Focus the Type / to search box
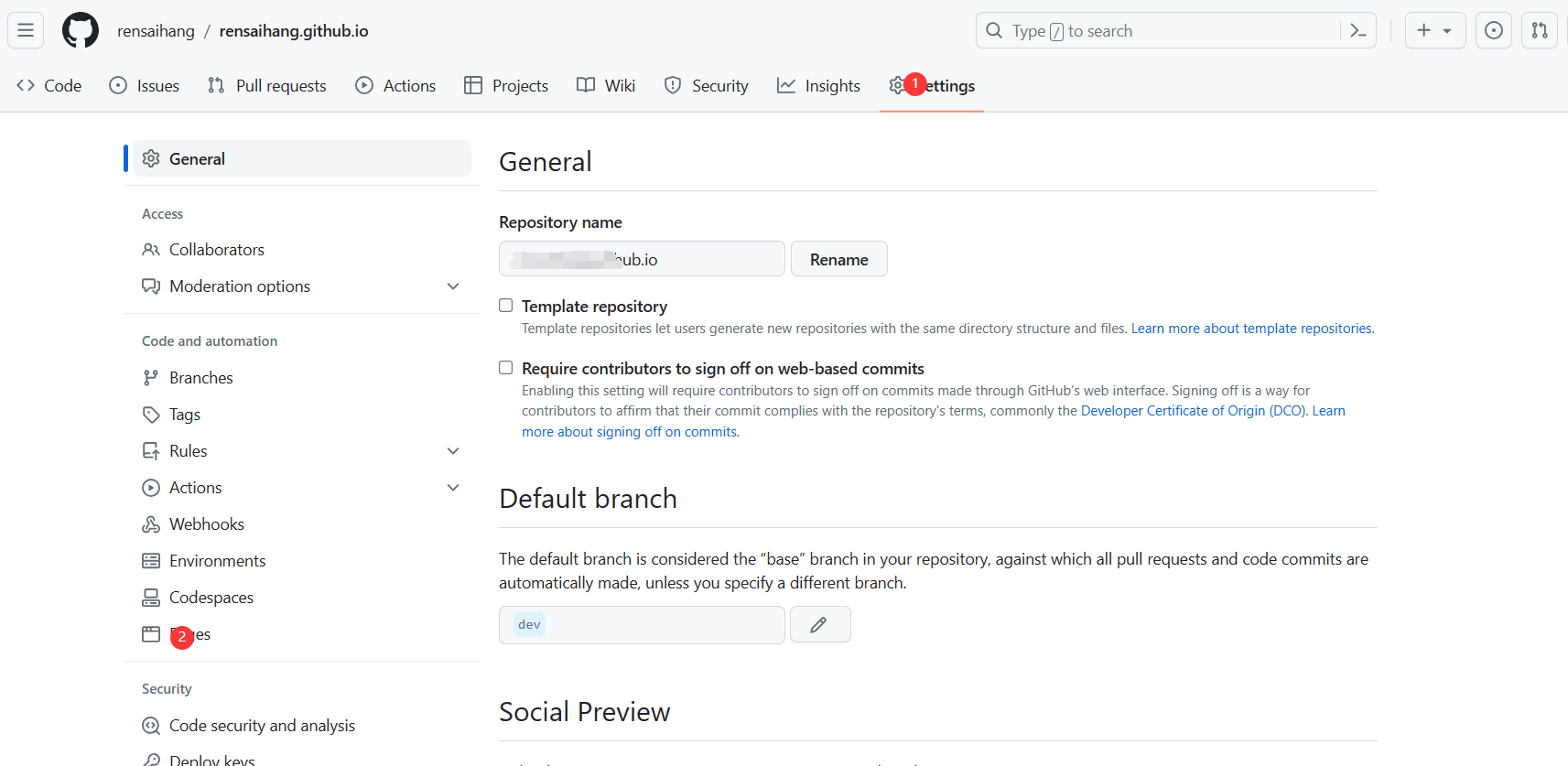This screenshot has width=1568, height=766. pos(1175,31)
